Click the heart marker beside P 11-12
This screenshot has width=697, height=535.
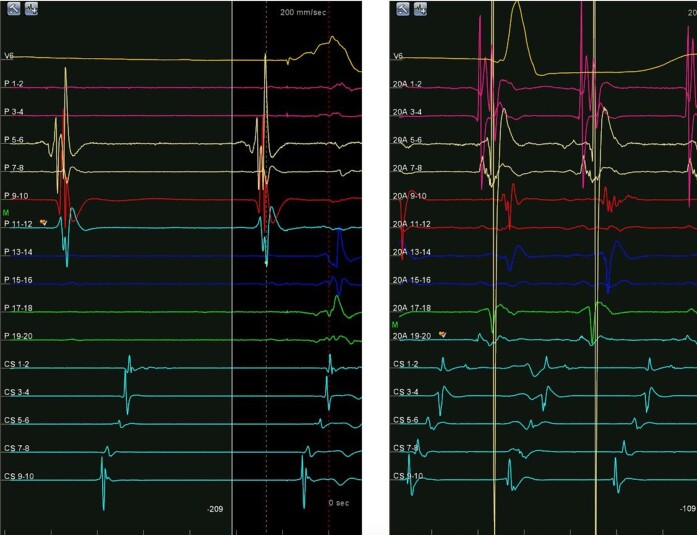coord(43,222)
